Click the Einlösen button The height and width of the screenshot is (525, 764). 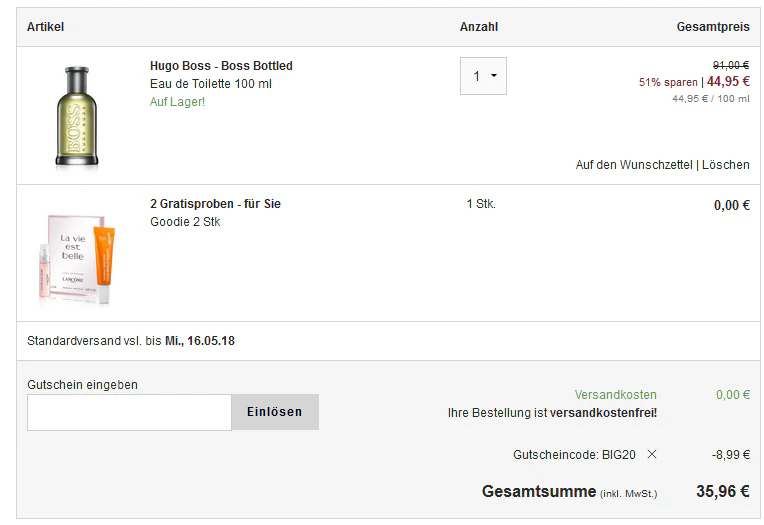click(x=274, y=412)
